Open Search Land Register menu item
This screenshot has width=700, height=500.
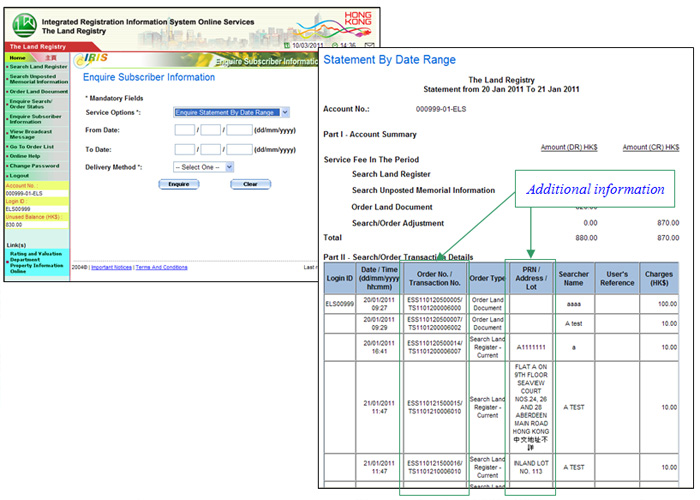pos(38,67)
